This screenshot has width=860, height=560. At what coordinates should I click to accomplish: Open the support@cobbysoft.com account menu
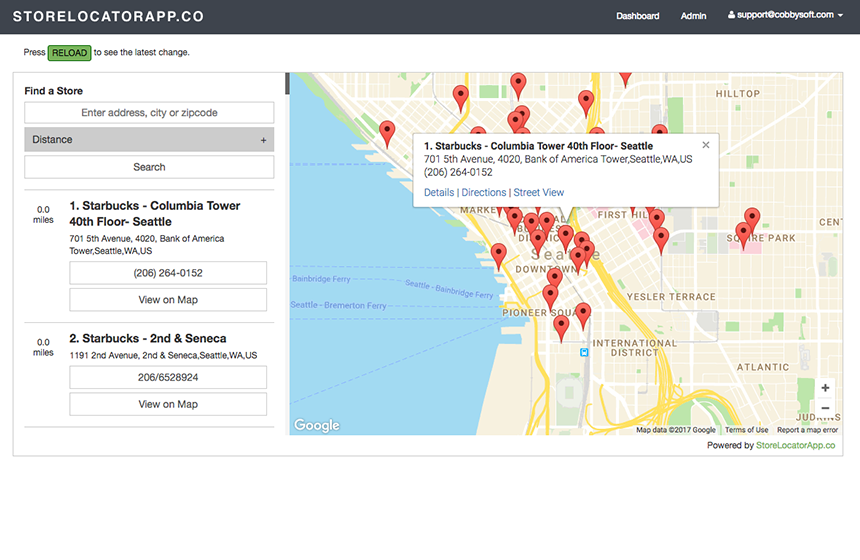click(x=785, y=16)
